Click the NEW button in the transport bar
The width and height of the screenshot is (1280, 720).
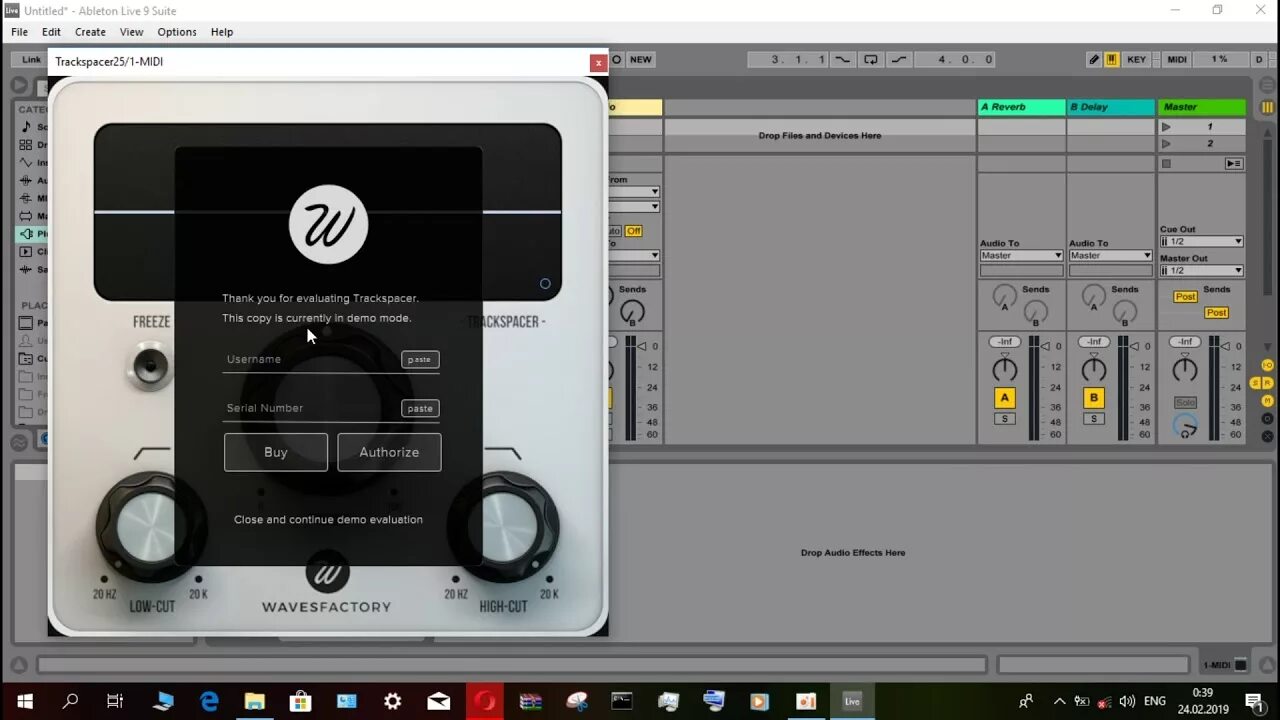(641, 59)
